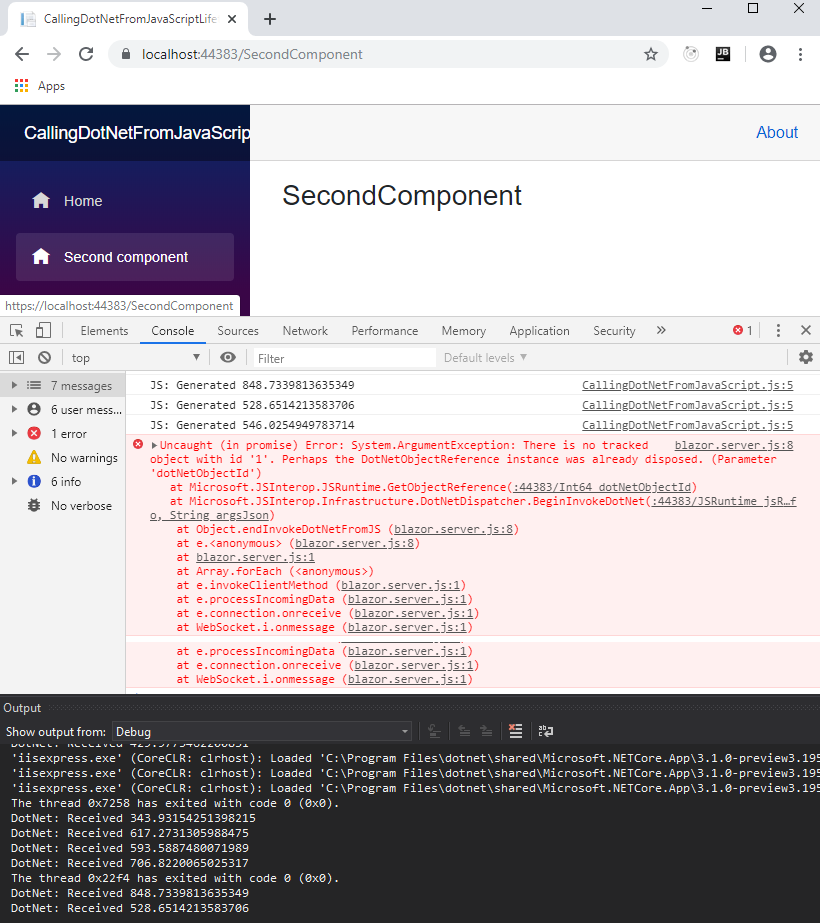The width and height of the screenshot is (820, 923).
Task: Open the JB extension icon
Action: [x=722, y=54]
